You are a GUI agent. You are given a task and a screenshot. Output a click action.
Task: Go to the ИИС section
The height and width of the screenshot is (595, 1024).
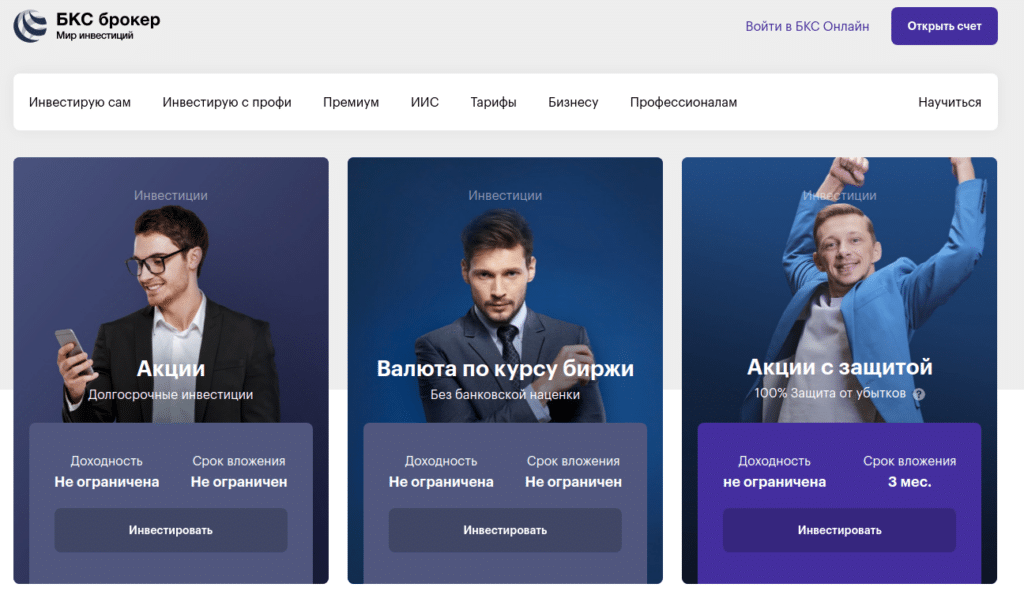(424, 102)
